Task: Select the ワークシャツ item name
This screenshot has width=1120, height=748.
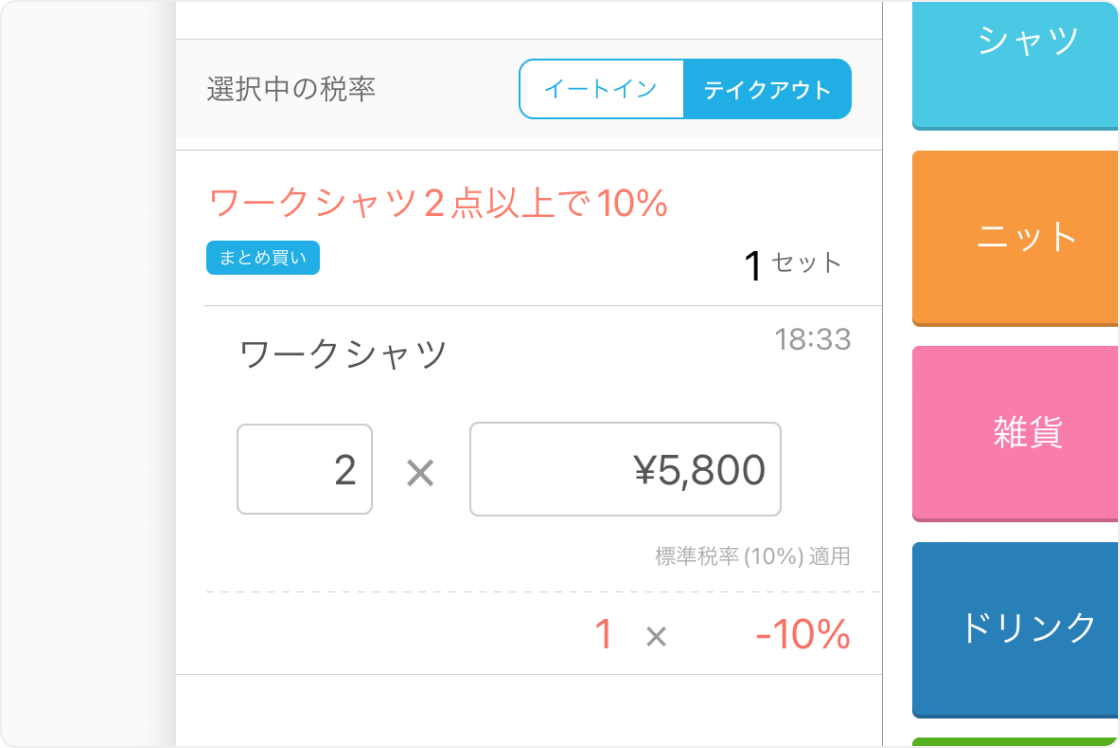Action: point(343,354)
